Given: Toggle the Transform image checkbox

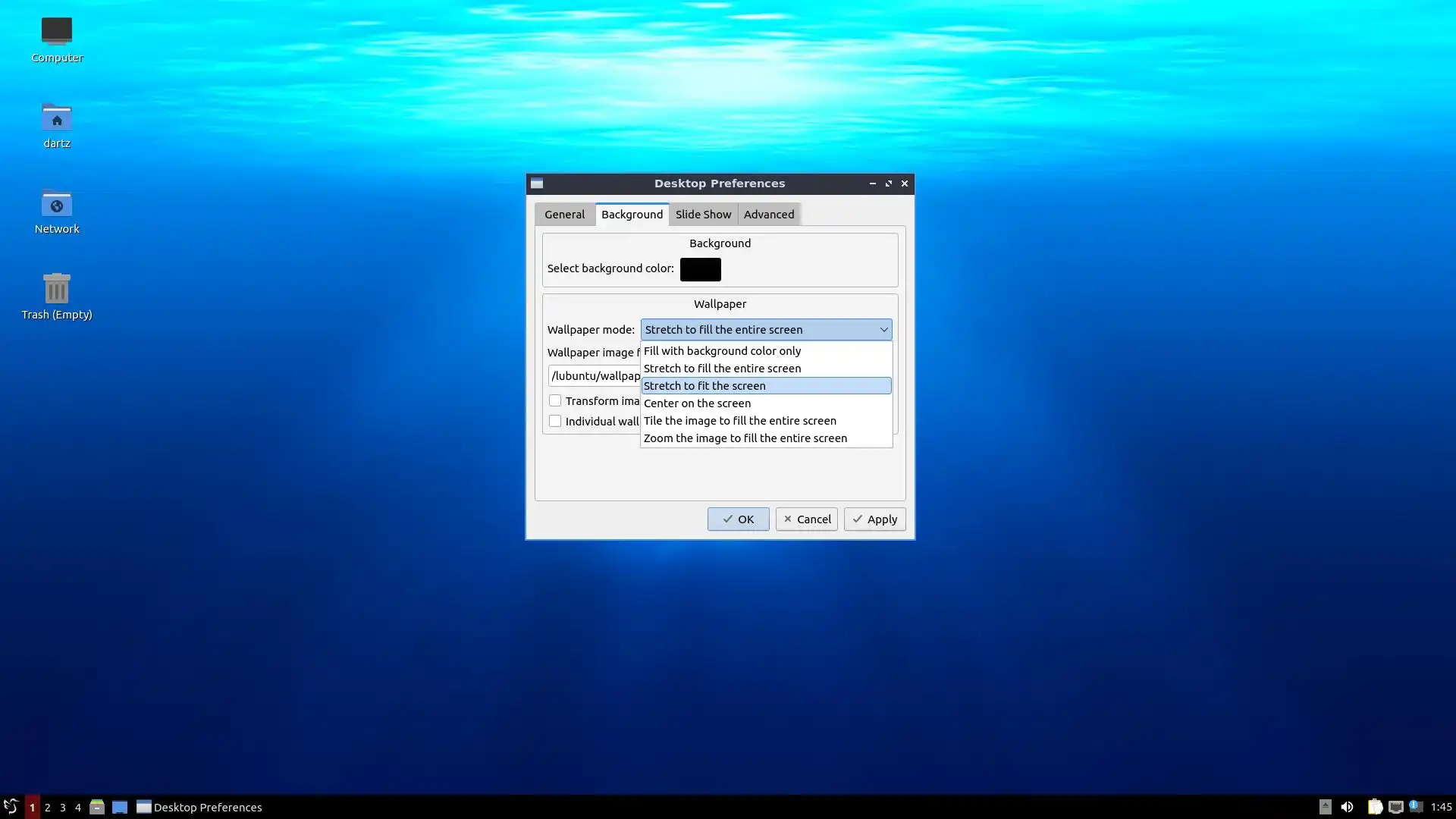Looking at the screenshot, I should tap(555, 400).
